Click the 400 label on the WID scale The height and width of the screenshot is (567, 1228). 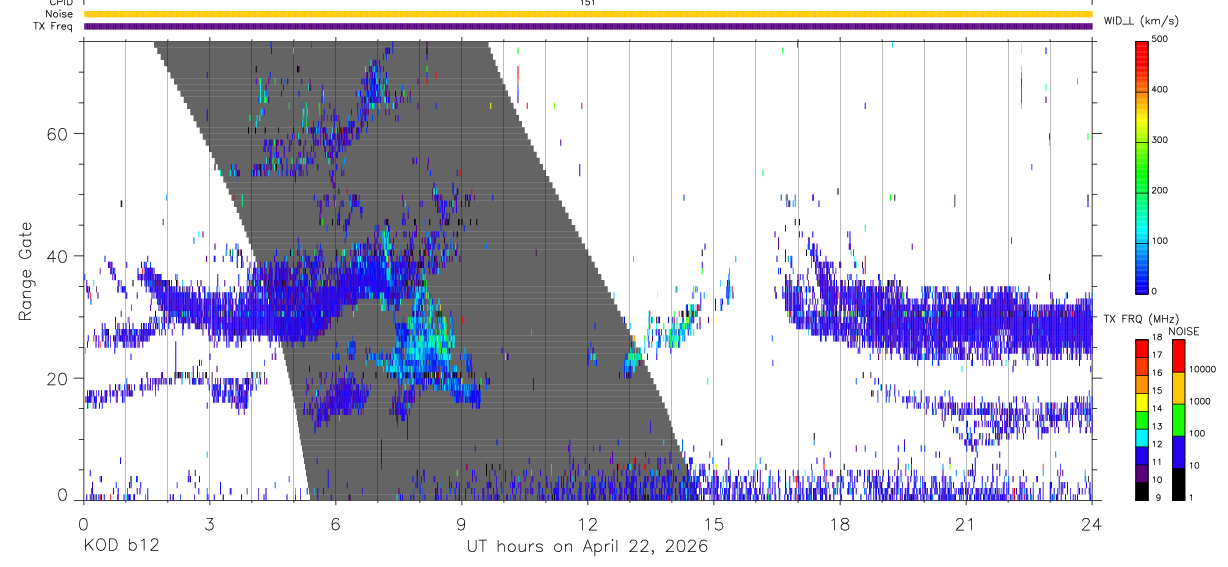(x=1162, y=90)
